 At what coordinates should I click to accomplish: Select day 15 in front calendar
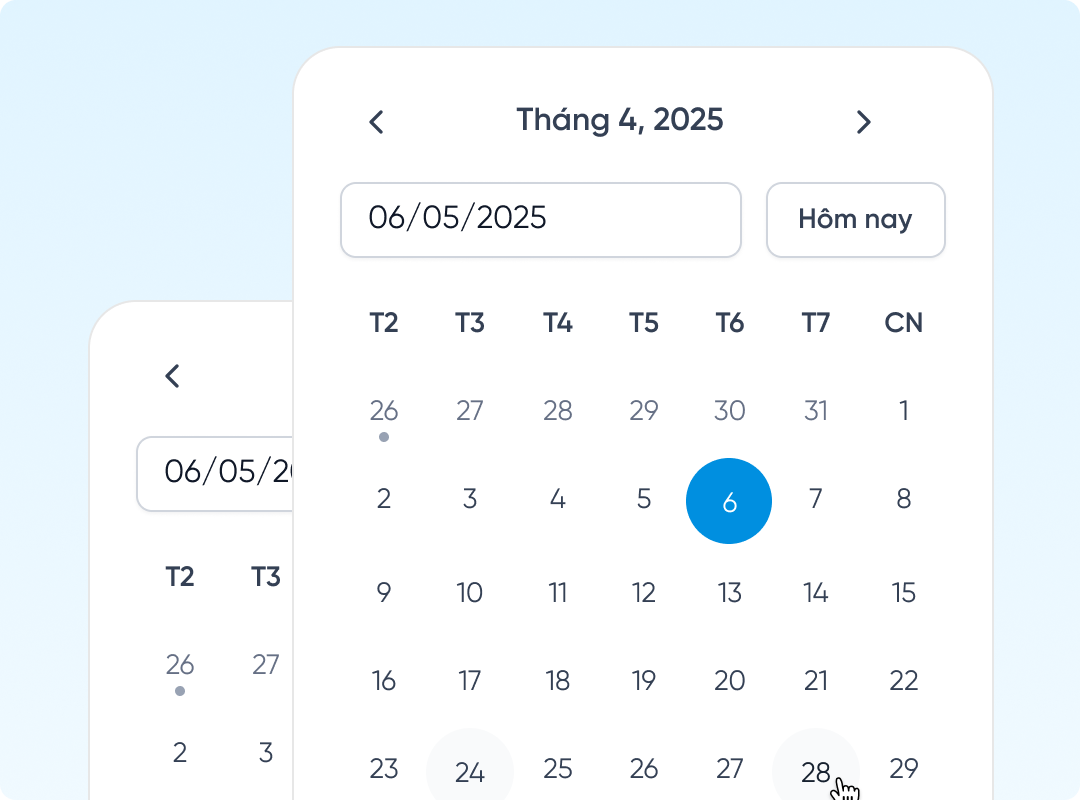click(x=903, y=593)
